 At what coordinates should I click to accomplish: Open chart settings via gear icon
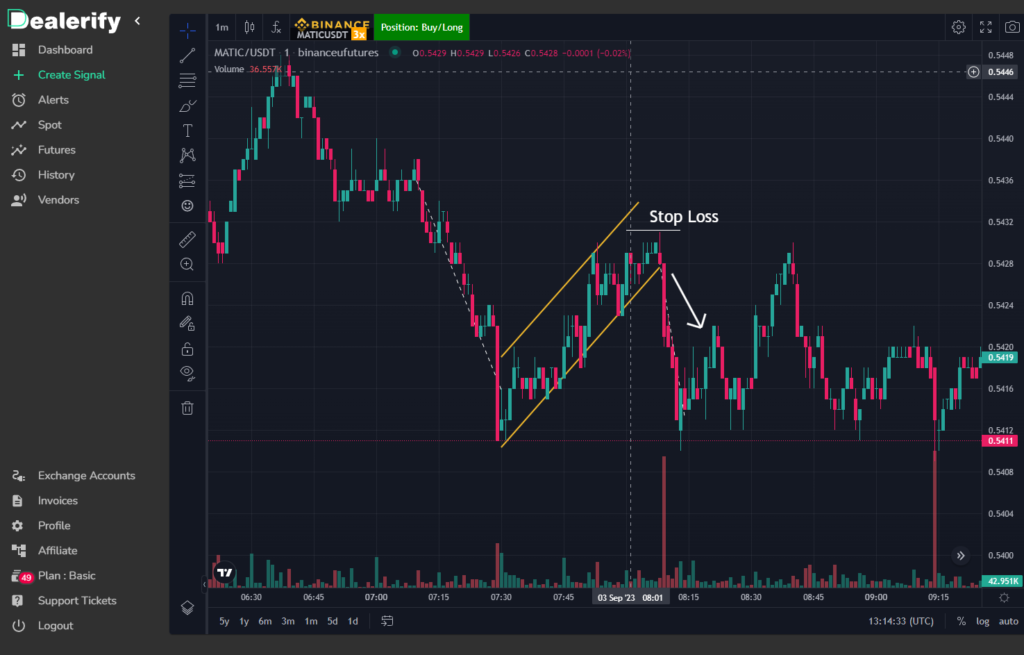click(958, 27)
